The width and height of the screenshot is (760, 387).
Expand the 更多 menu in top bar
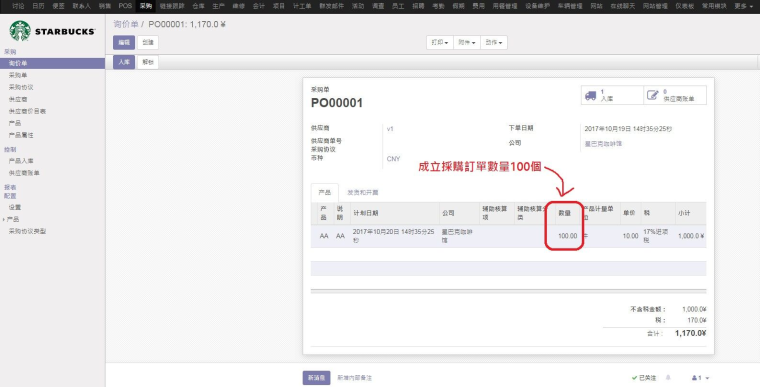pos(743,6)
